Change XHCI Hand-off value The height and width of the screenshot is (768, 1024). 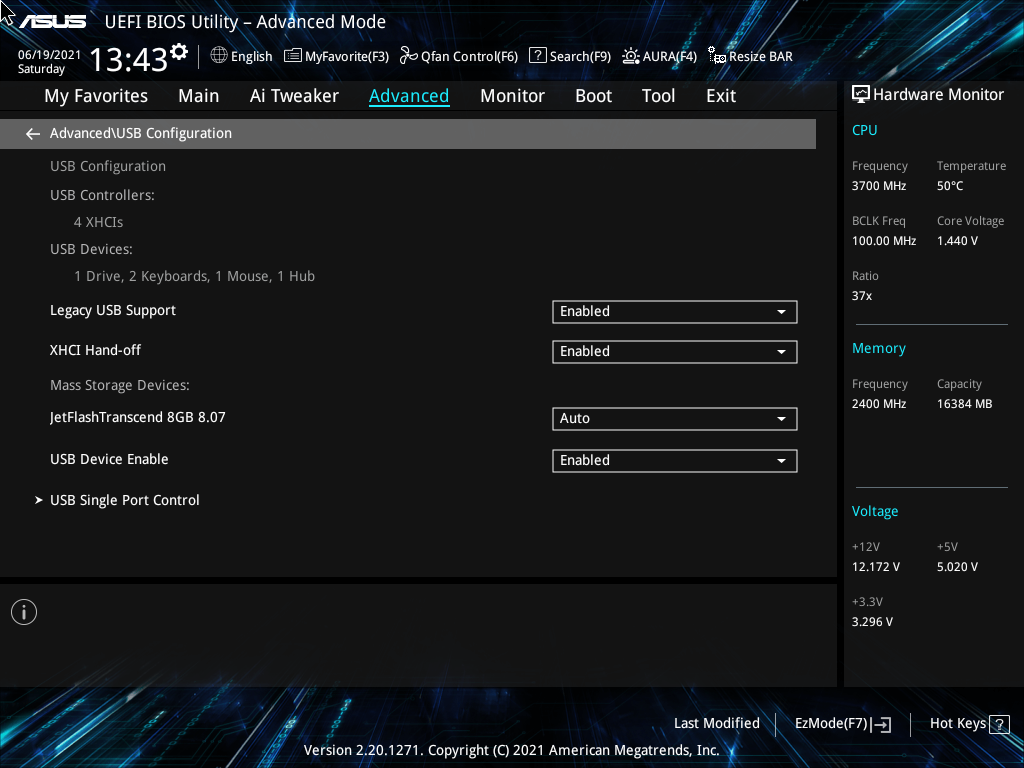(674, 351)
